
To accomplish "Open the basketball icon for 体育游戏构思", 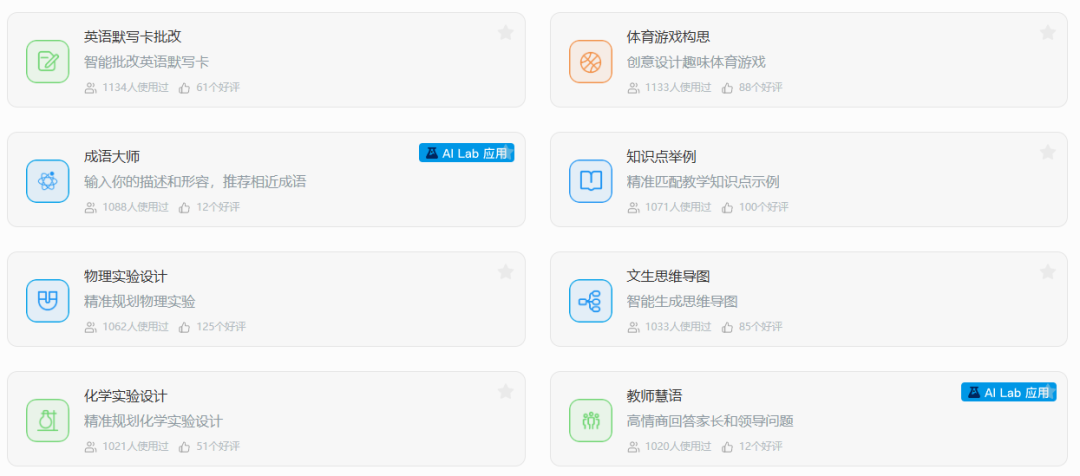I will pos(590,61).
